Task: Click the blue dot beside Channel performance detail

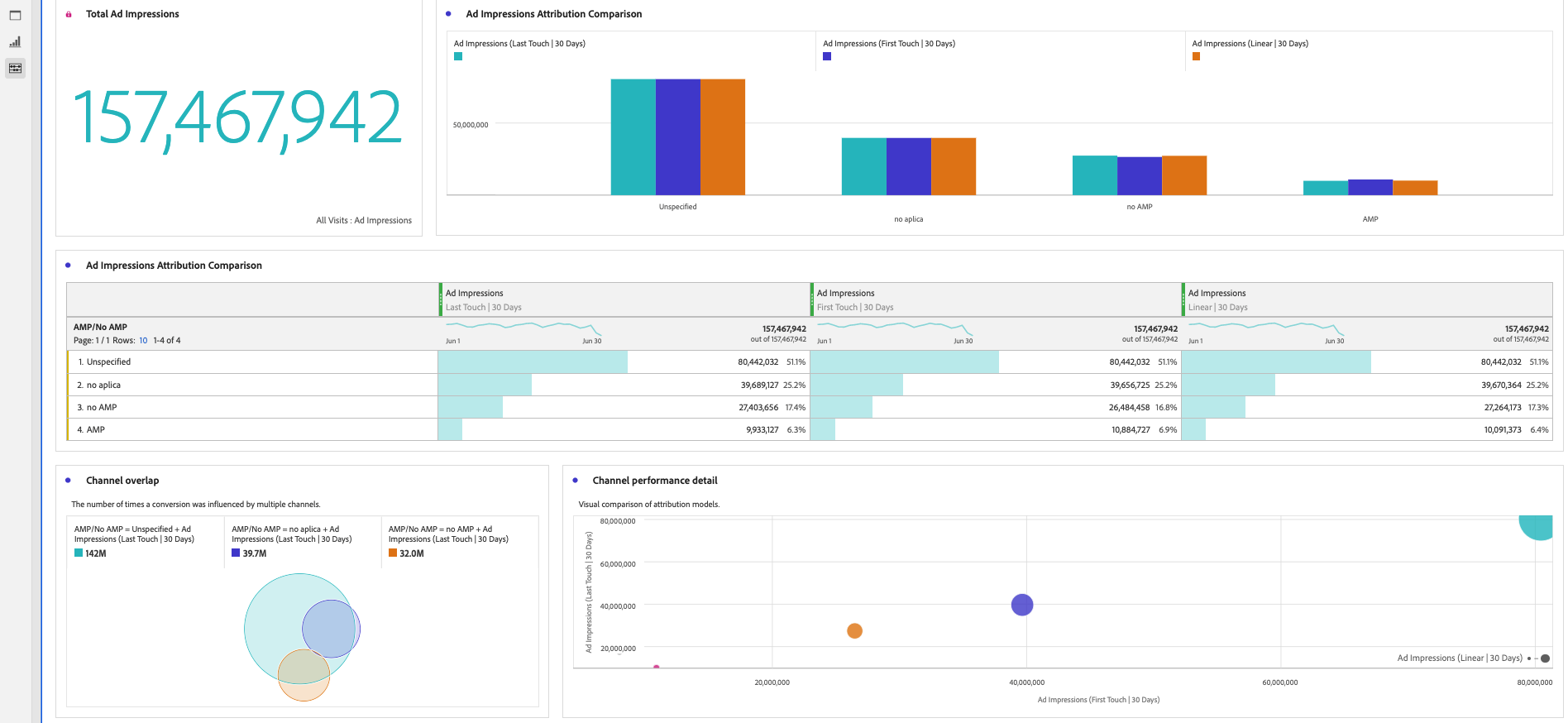Action: click(575, 481)
